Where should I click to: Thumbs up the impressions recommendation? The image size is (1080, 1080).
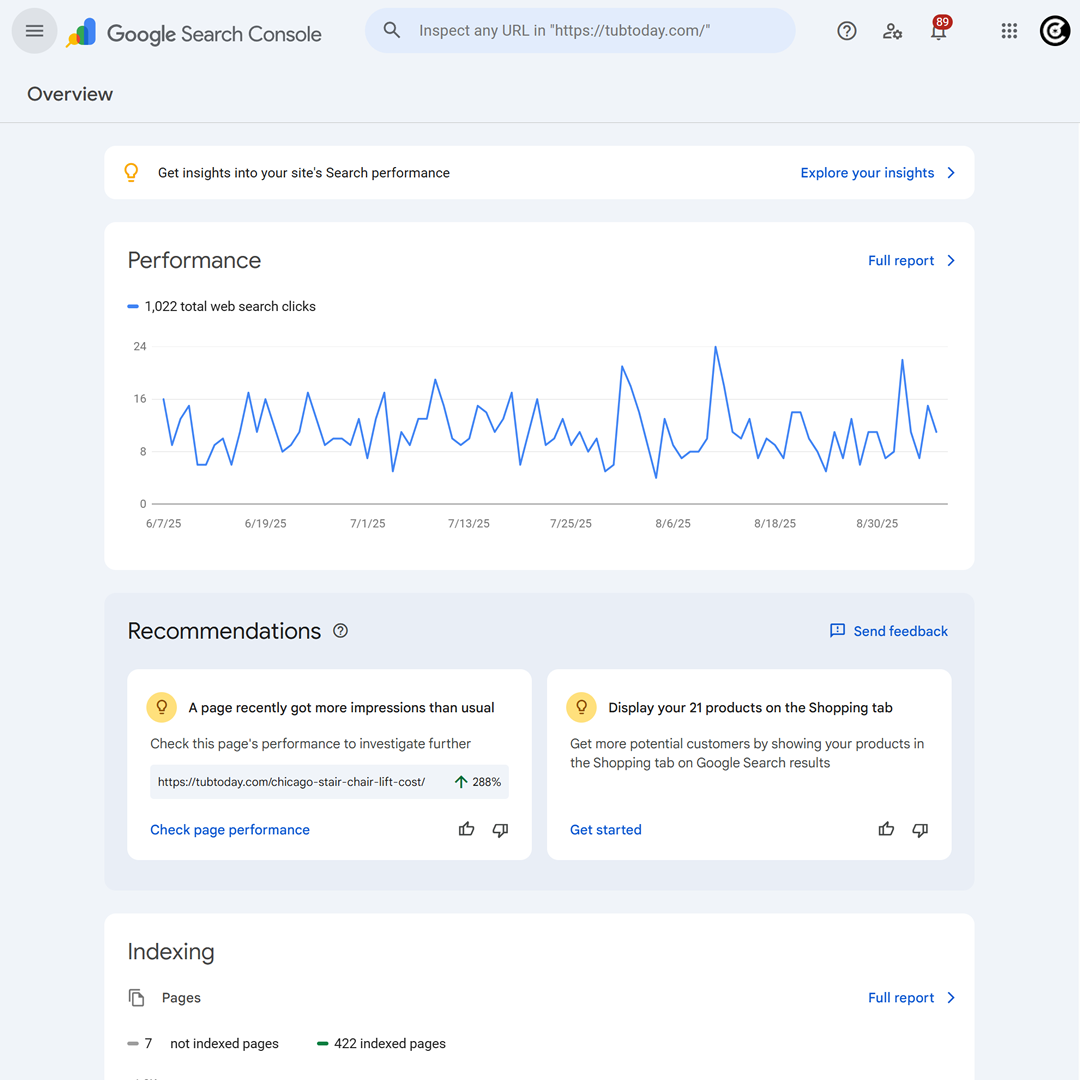pos(466,829)
